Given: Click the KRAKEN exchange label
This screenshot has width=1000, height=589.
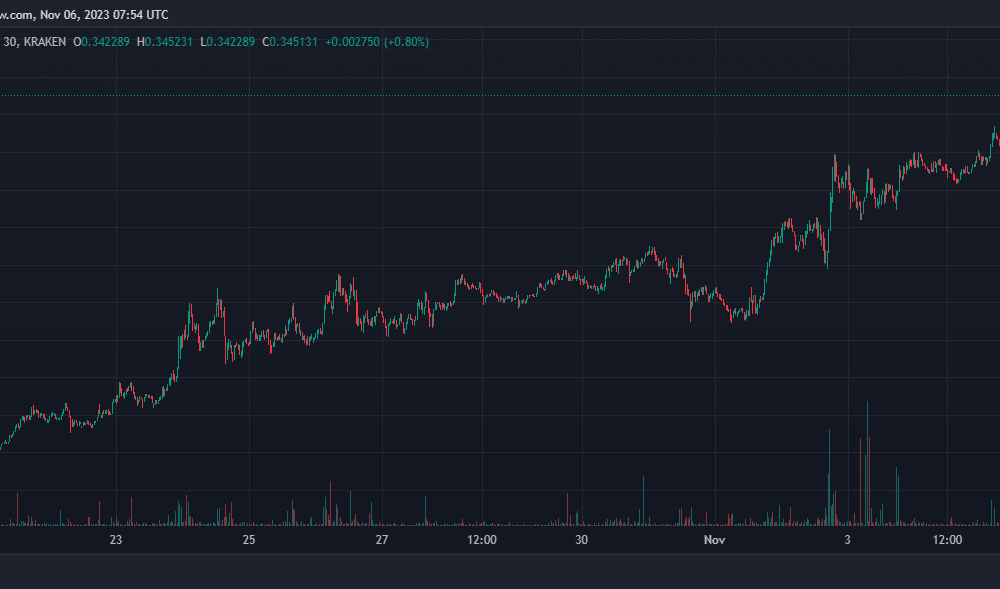Looking at the screenshot, I should pyautogui.click(x=45, y=42).
